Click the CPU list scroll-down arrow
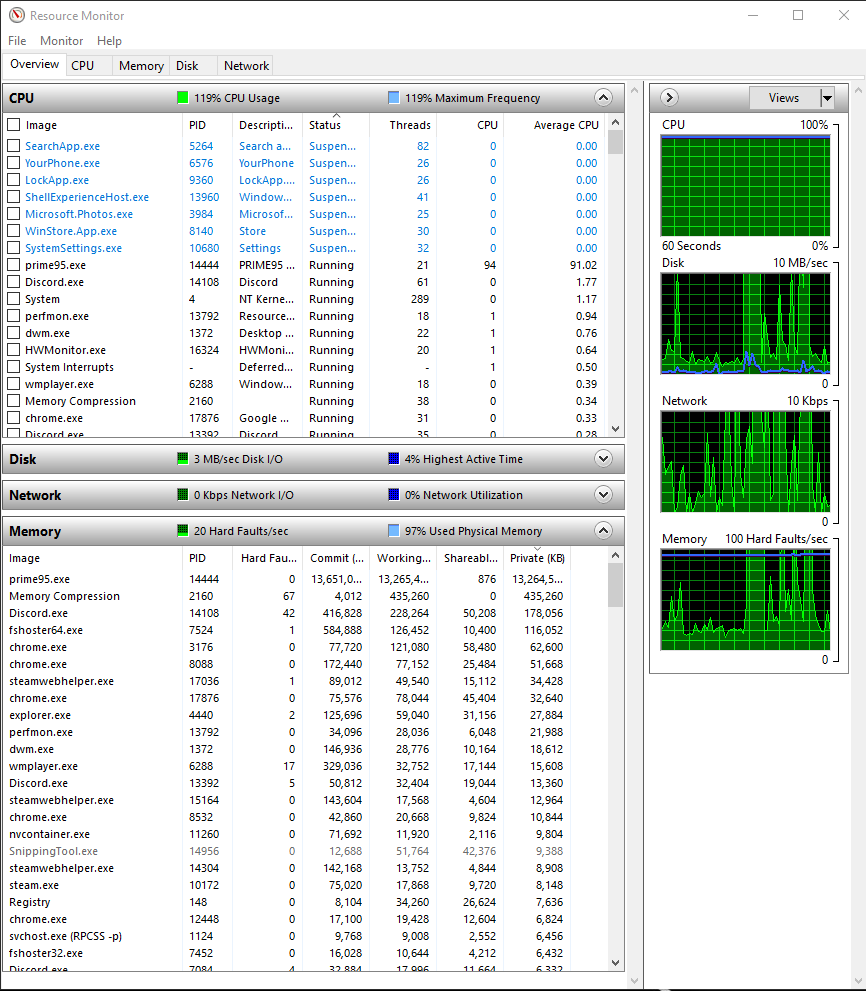 point(616,429)
